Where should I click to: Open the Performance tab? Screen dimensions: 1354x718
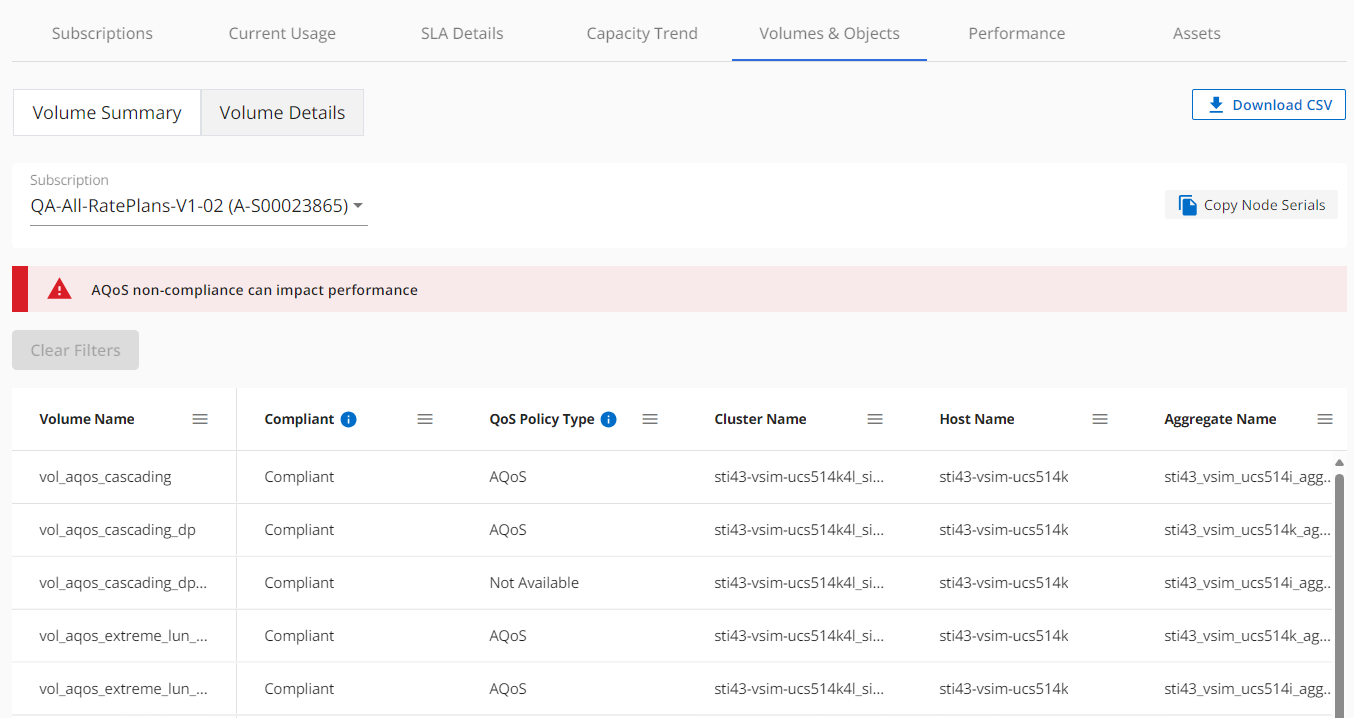(x=1016, y=33)
